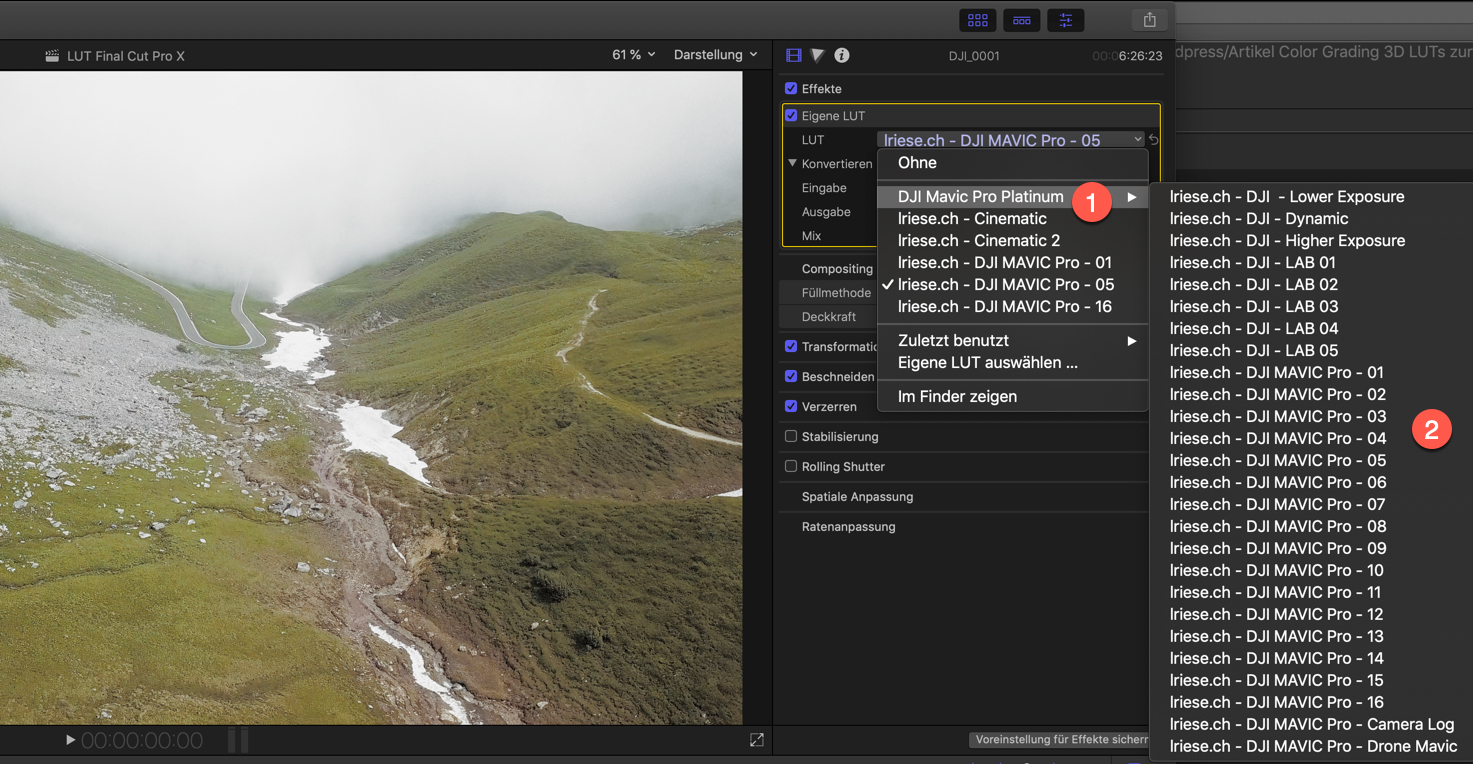Toggle the Beschneiden checkbox

tap(791, 377)
